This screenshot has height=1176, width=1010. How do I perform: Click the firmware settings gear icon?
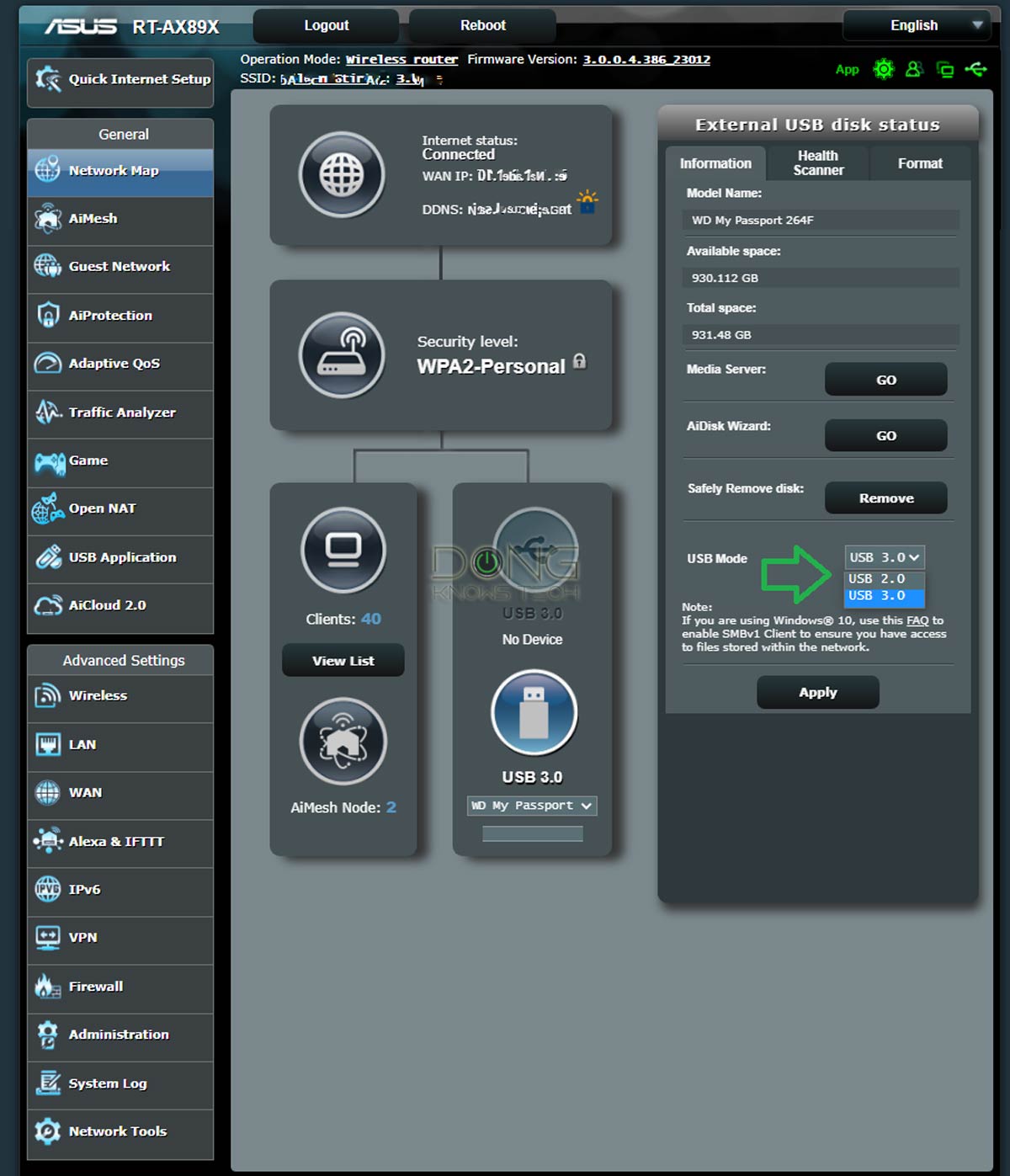883,69
